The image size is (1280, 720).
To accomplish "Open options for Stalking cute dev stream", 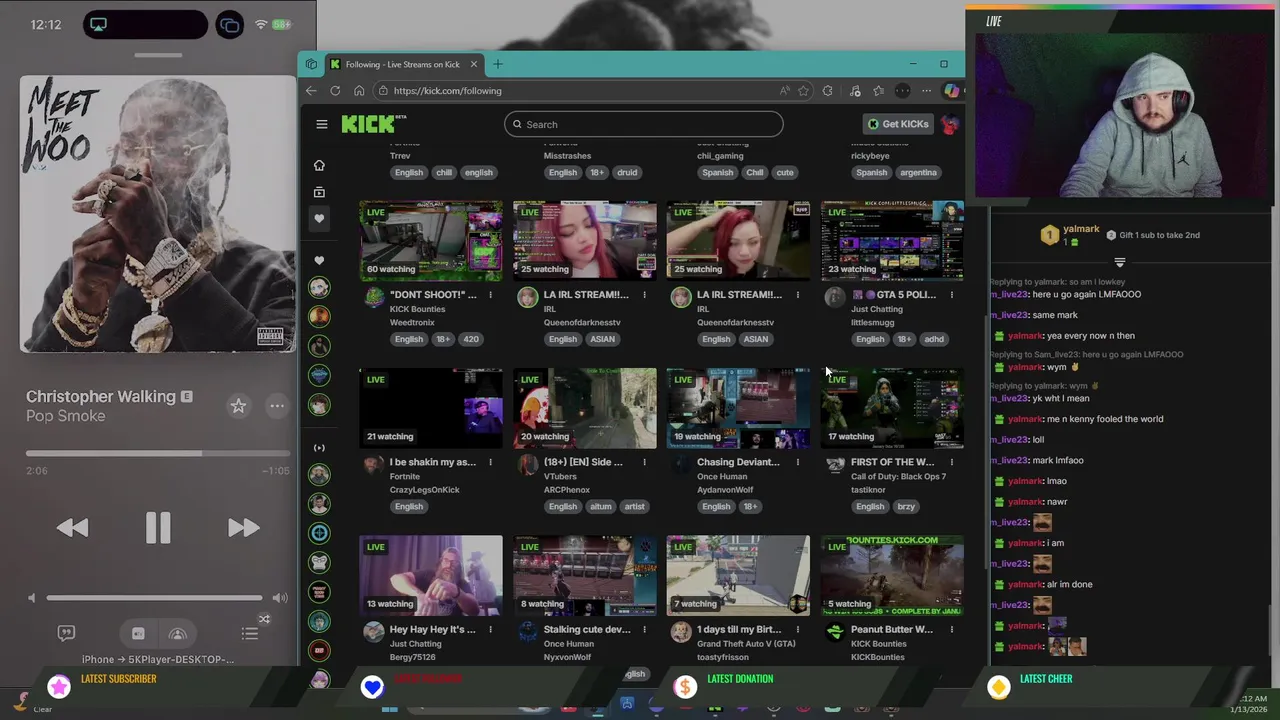I will [x=644, y=629].
